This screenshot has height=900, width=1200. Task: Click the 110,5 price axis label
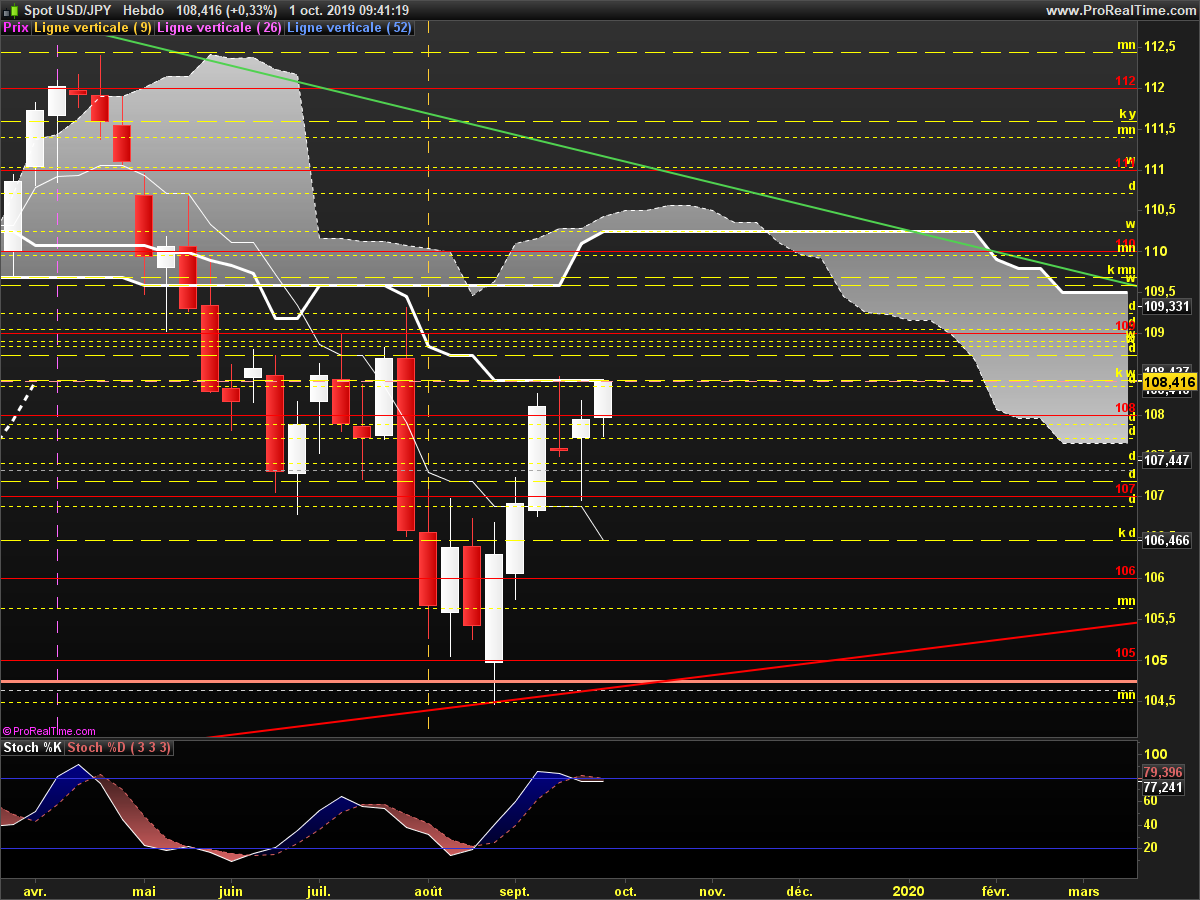click(x=1159, y=210)
